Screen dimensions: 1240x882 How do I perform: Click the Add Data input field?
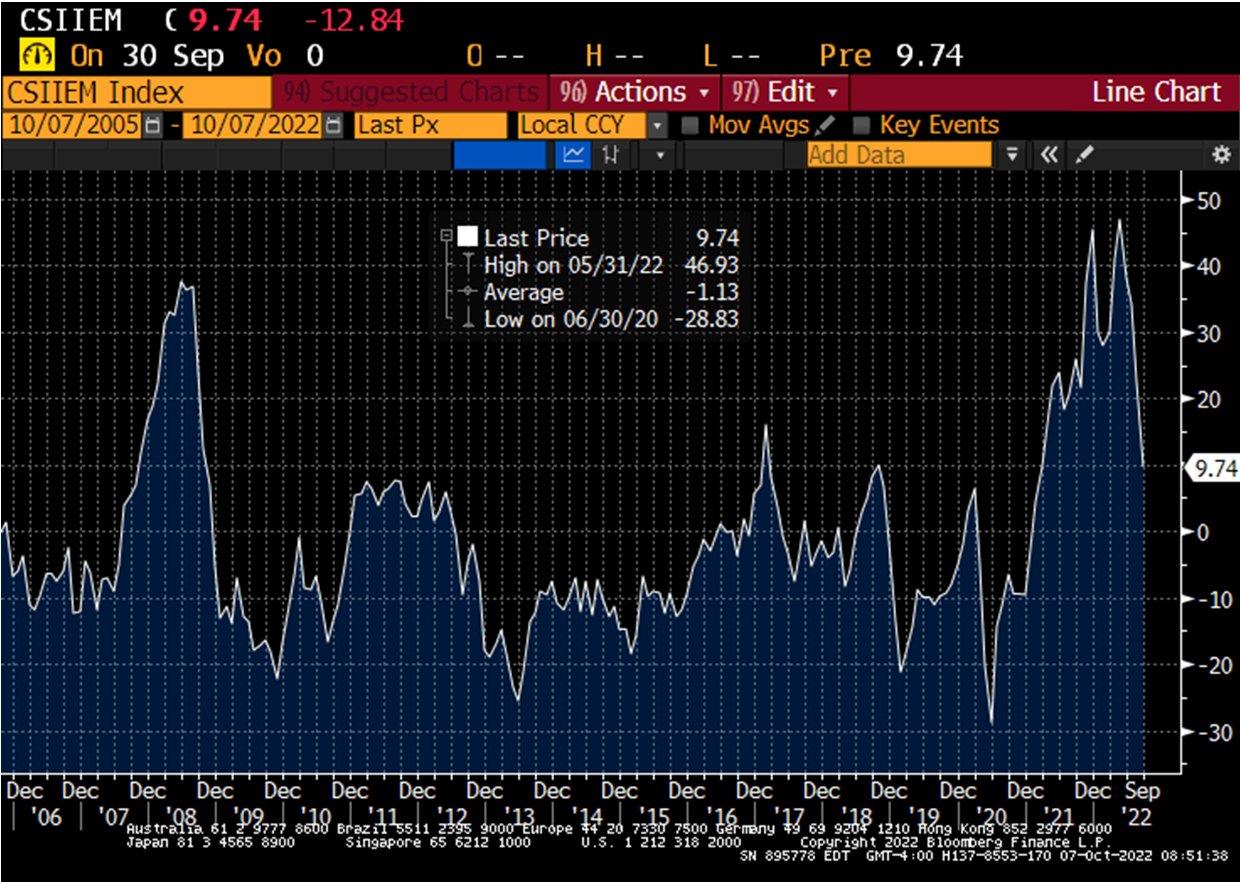[x=900, y=155]
